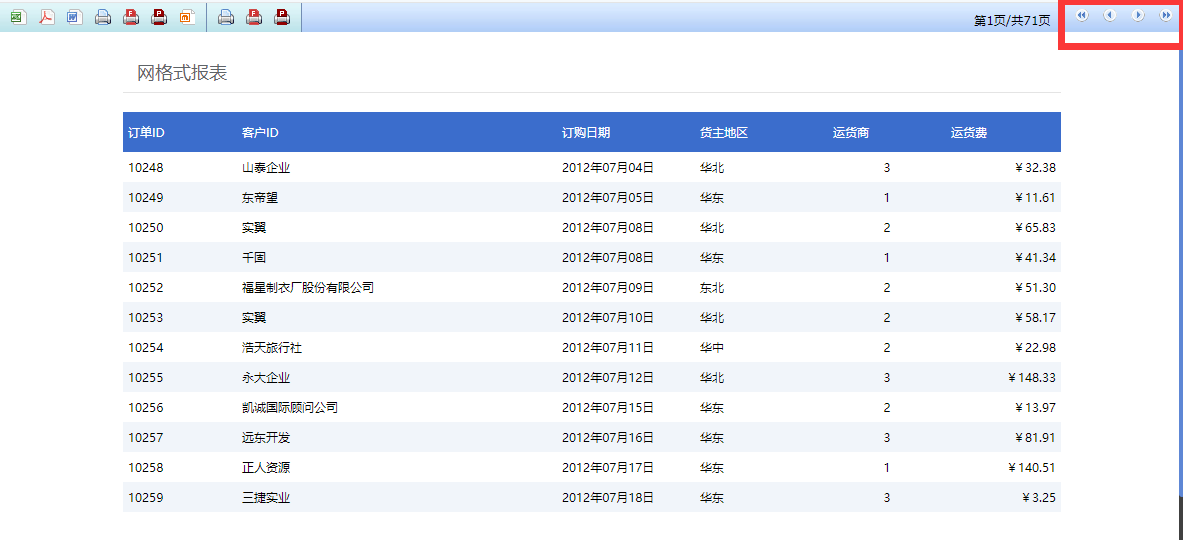Click the red F printer icon before the divider
The height and width of the screenshot is (540, 1183).
click(131, 17)
